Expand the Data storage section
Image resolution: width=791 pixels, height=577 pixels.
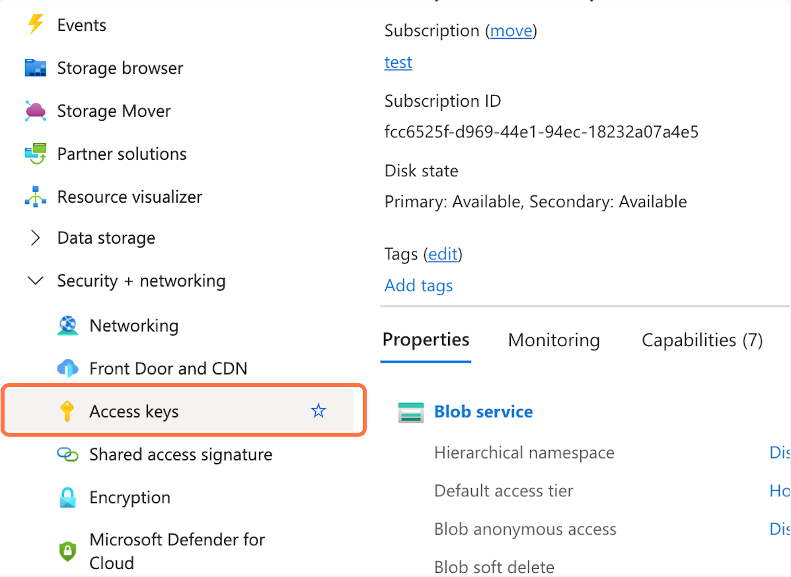[36, 238]
